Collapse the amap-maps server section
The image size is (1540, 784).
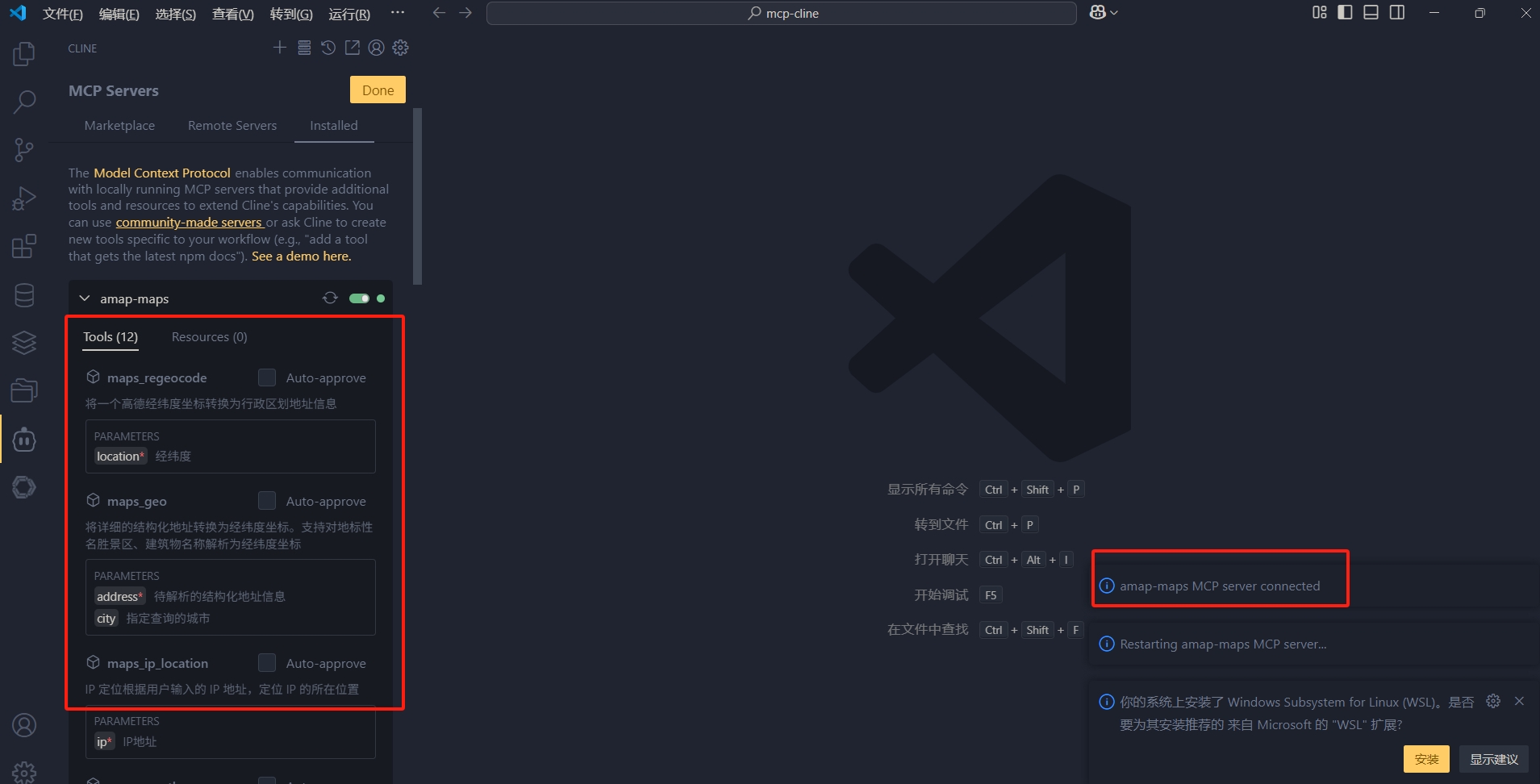tap(85, 298)
